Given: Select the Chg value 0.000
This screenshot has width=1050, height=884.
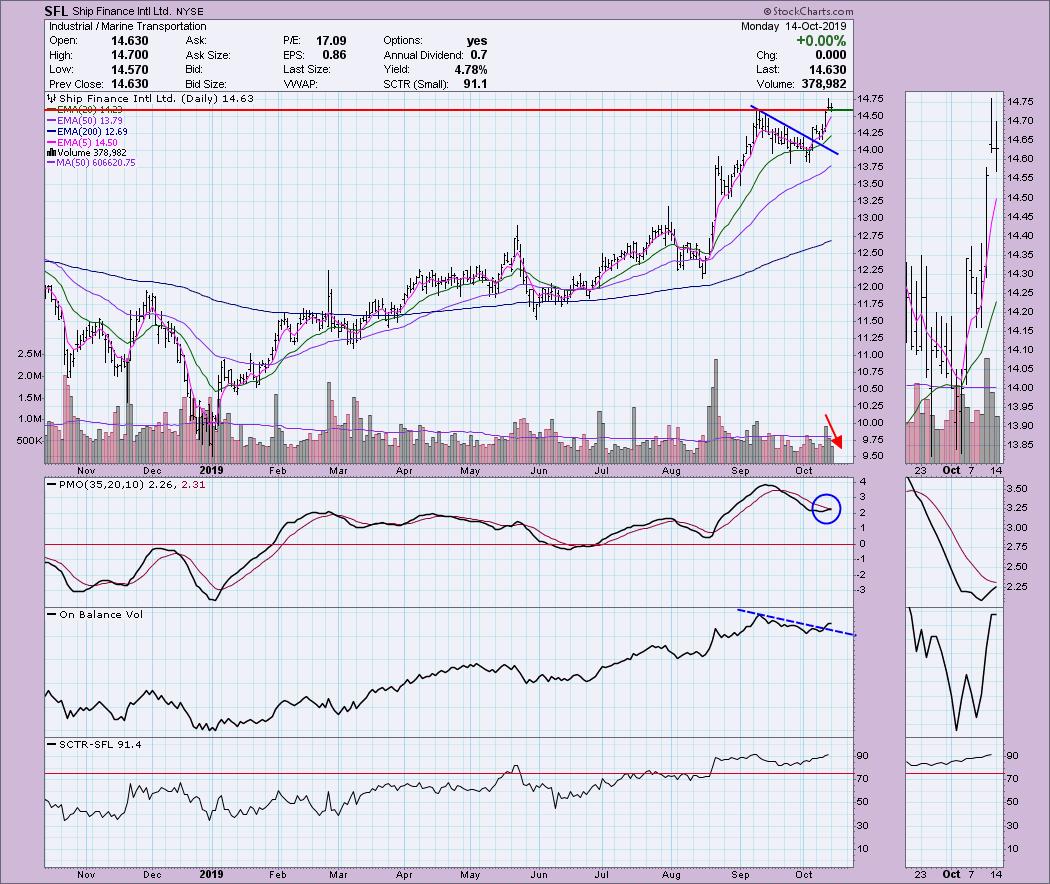Looking at the screenshot, I should click(830, 55).
